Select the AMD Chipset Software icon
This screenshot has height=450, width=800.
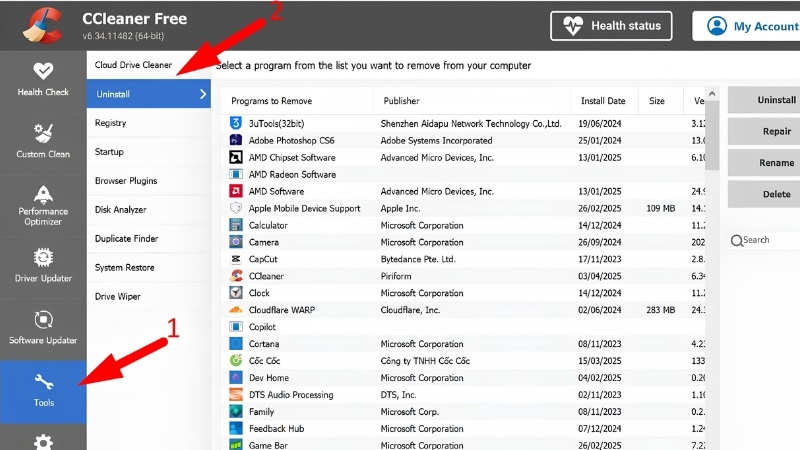[x=236, y=157]
